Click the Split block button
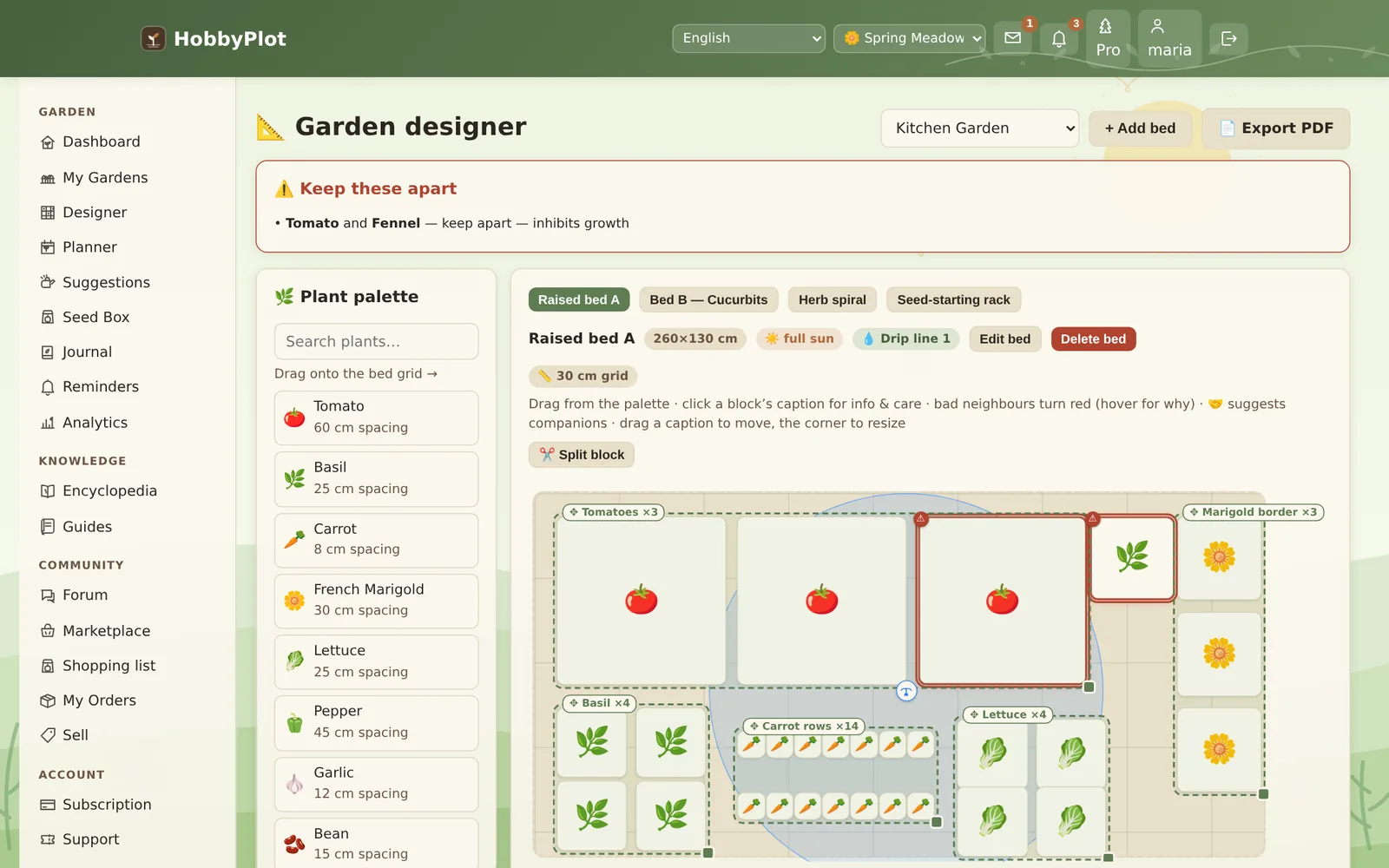Viewport: 1389px width, 868px height. [x=582, y=455]
